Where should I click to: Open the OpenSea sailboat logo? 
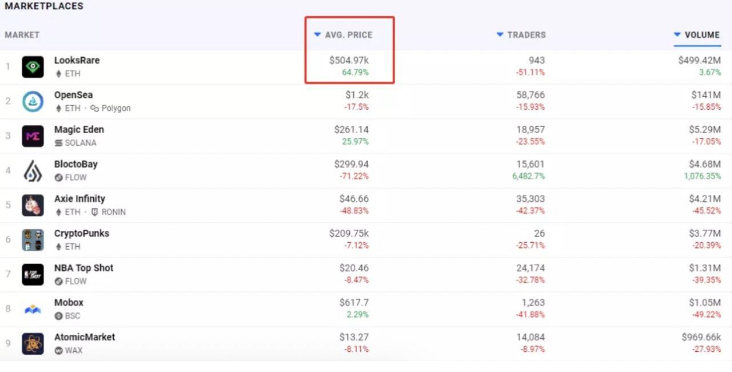click(x=33, y=101)
